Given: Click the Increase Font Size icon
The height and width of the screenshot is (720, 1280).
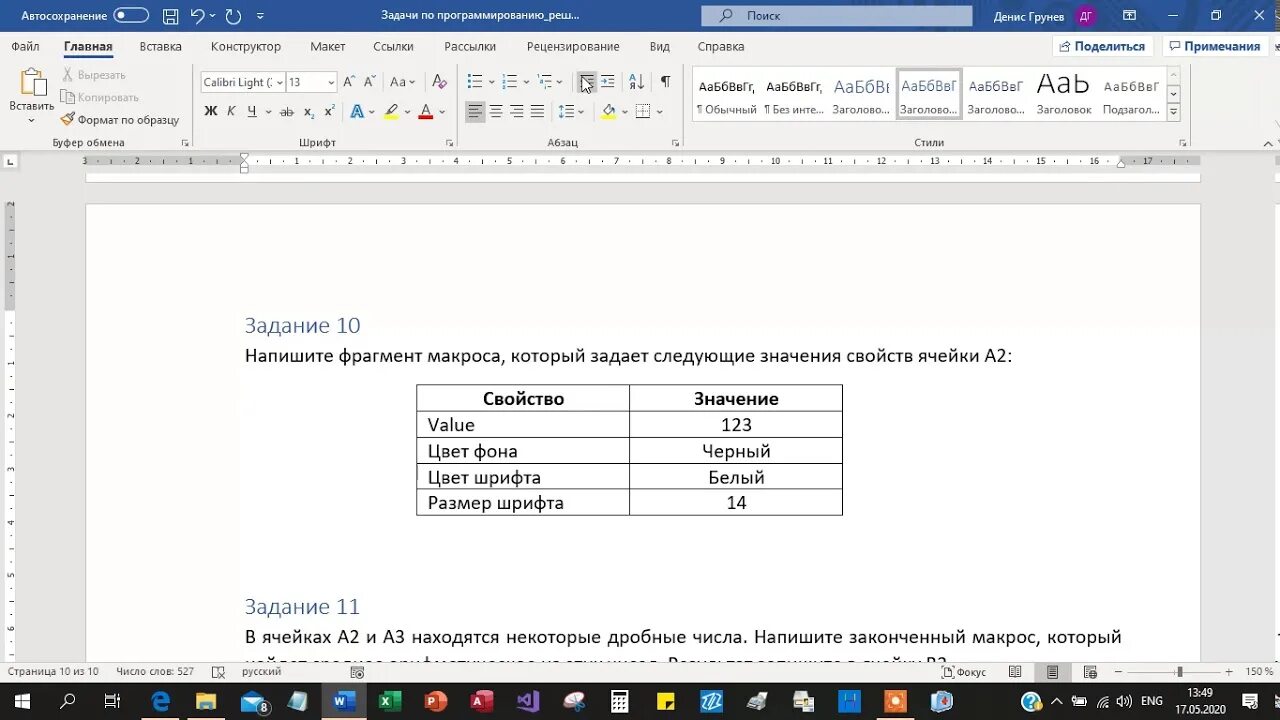Looking at the screenshot, I should coord(349,82).
